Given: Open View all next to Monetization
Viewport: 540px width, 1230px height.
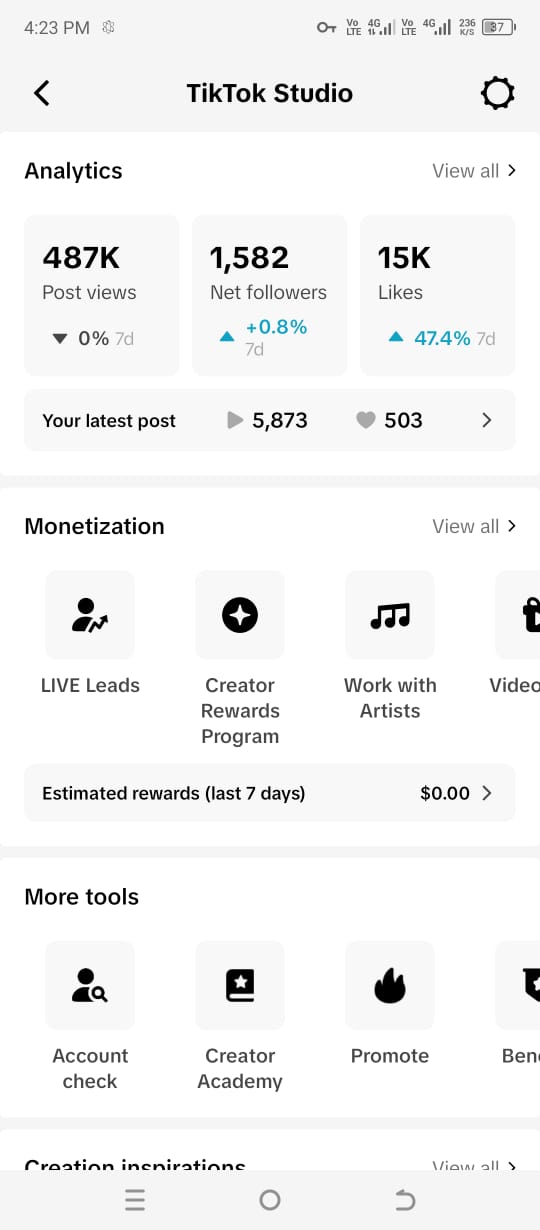Looking at the screenshot, I should (x=474, y=526).
